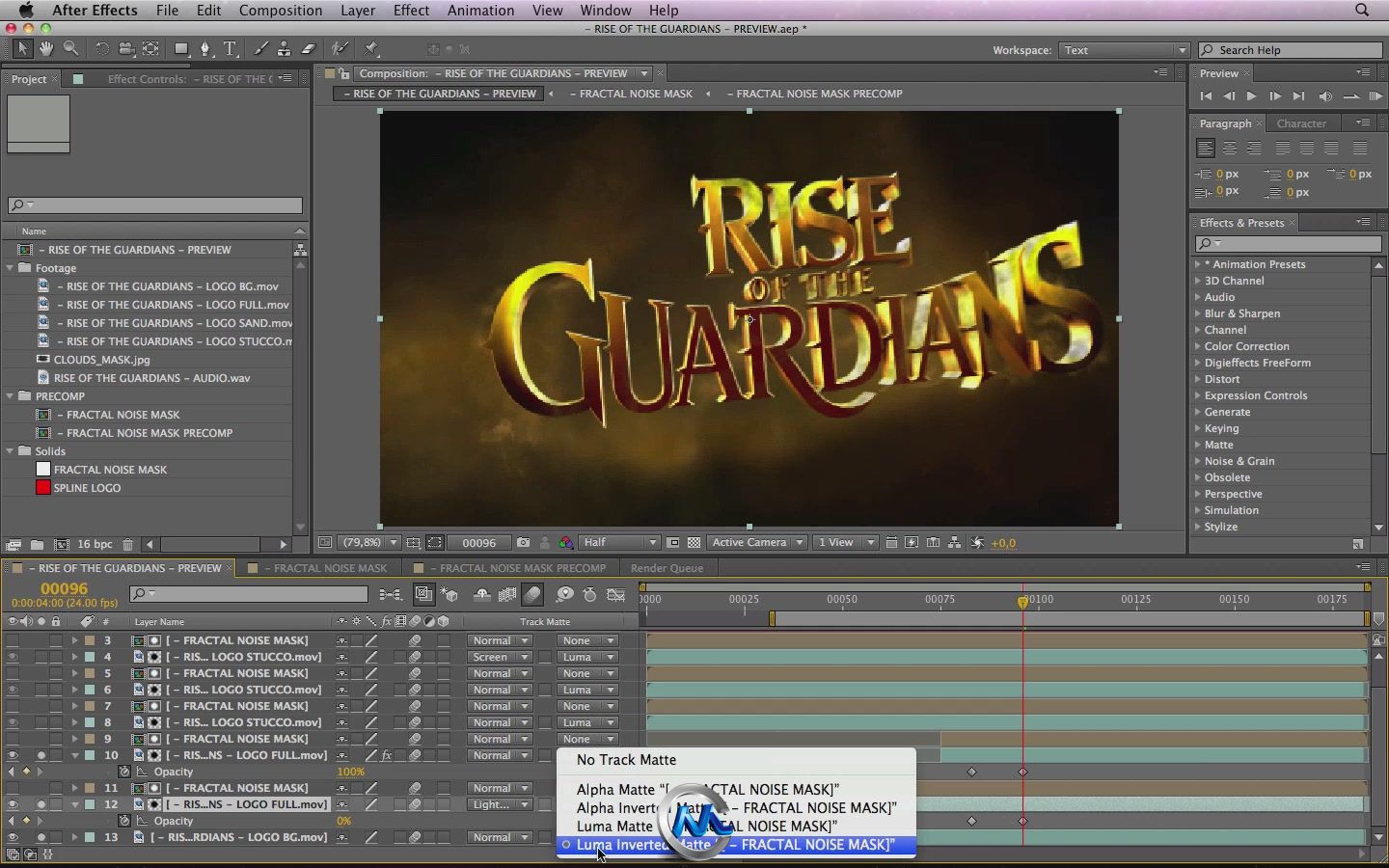Toggle Opacity stopwatch for layer 10
The height and width of the screenshot is (868, 1389).
(x=124, y=772)
